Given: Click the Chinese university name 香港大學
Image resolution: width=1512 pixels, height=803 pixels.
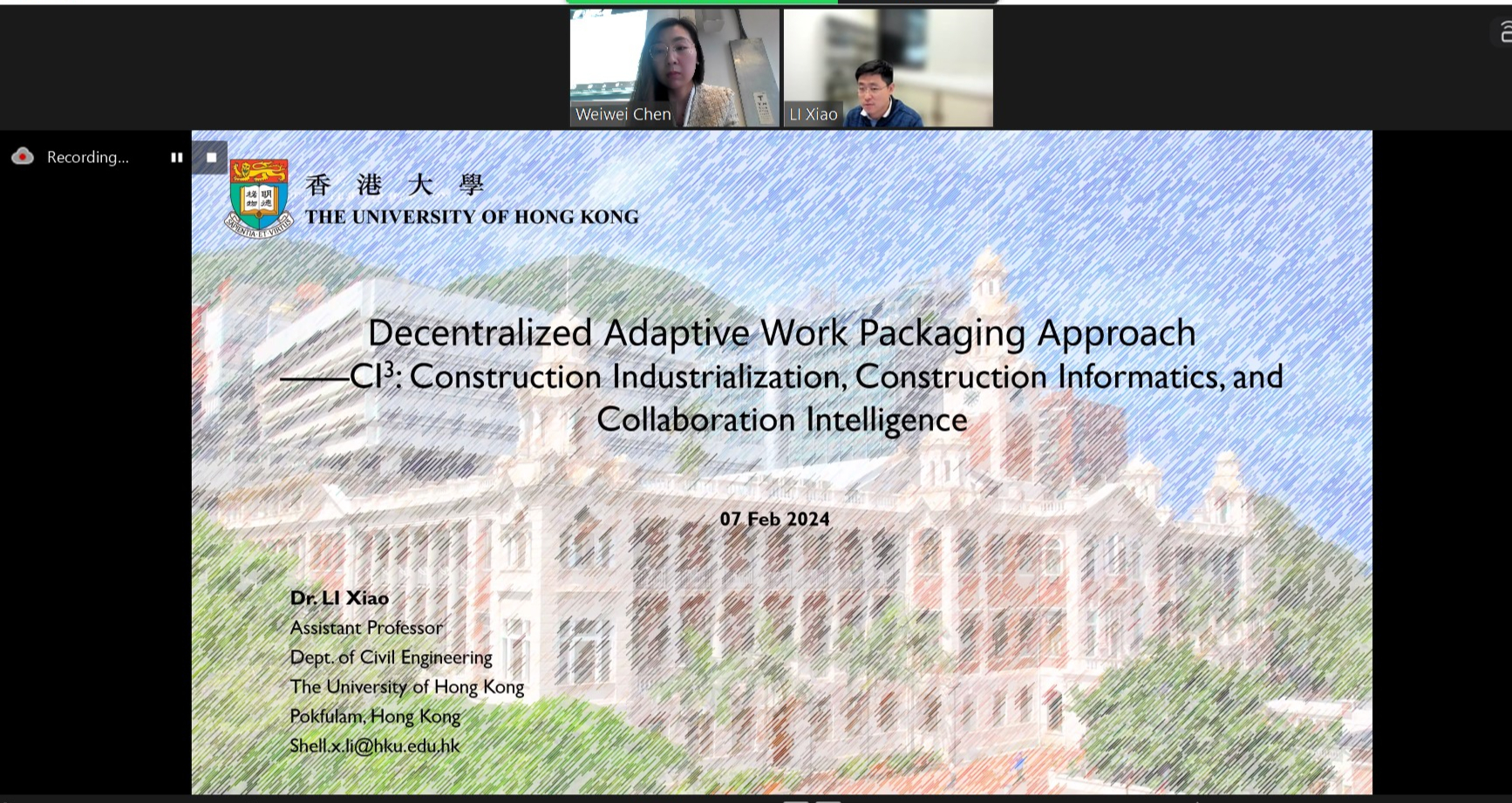Looking at the screenshot, I should [x=395, y=185].
